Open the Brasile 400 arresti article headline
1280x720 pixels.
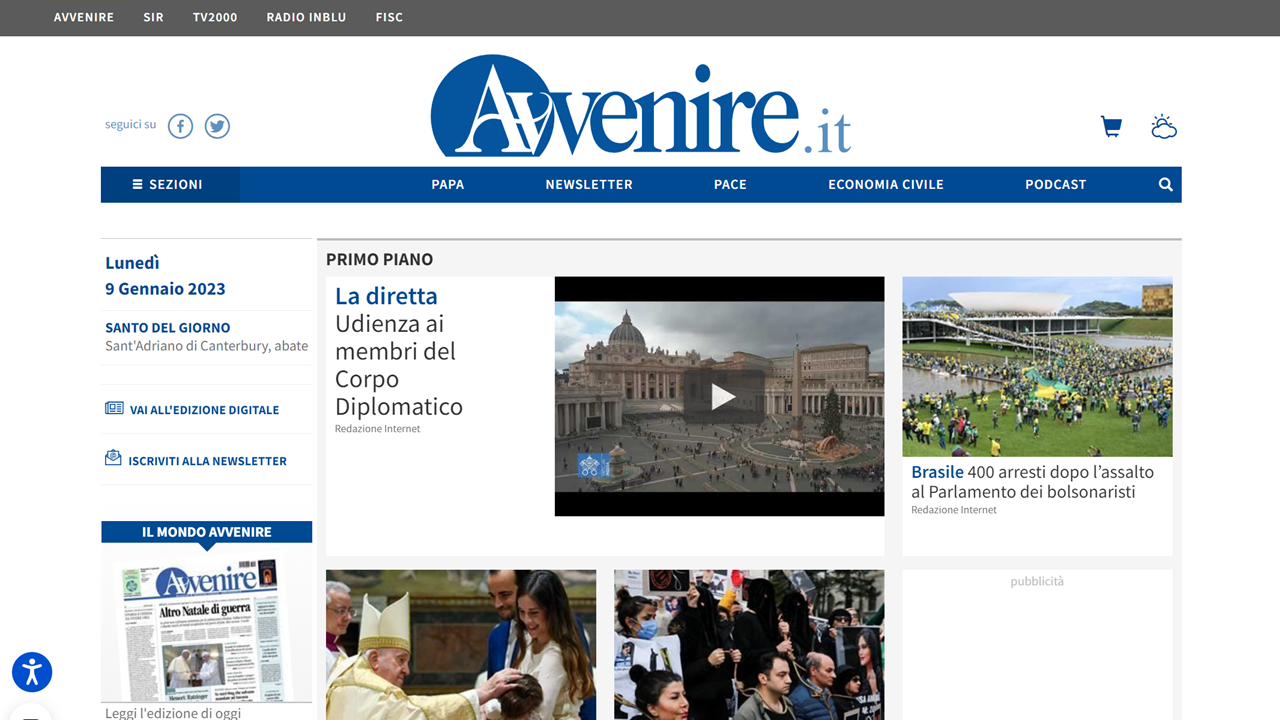(1031, 481)
